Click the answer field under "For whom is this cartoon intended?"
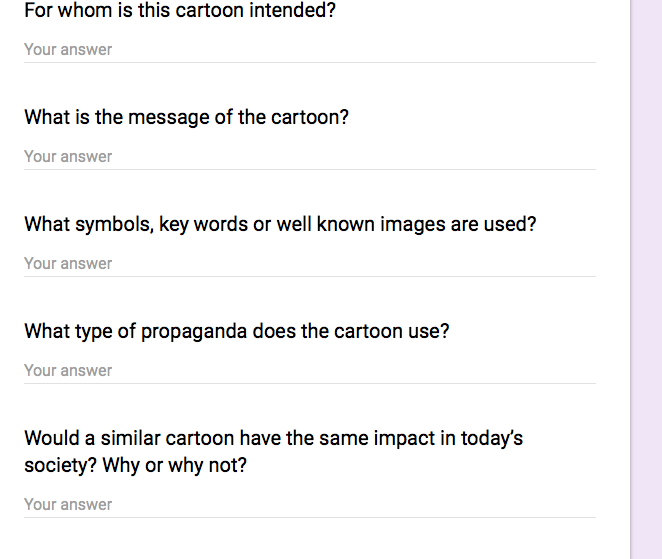662x559 pixels. [x=309, y=49]
